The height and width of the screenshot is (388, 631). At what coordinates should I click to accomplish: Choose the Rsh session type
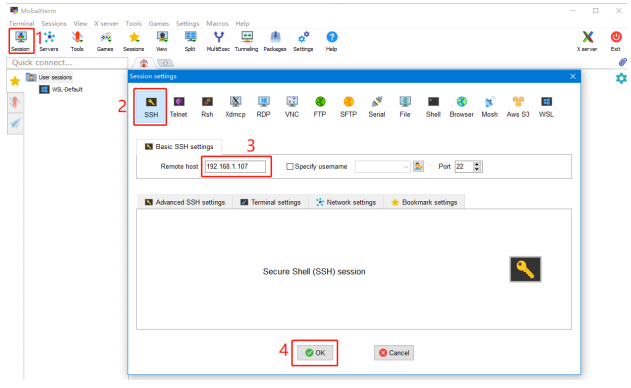207,107
